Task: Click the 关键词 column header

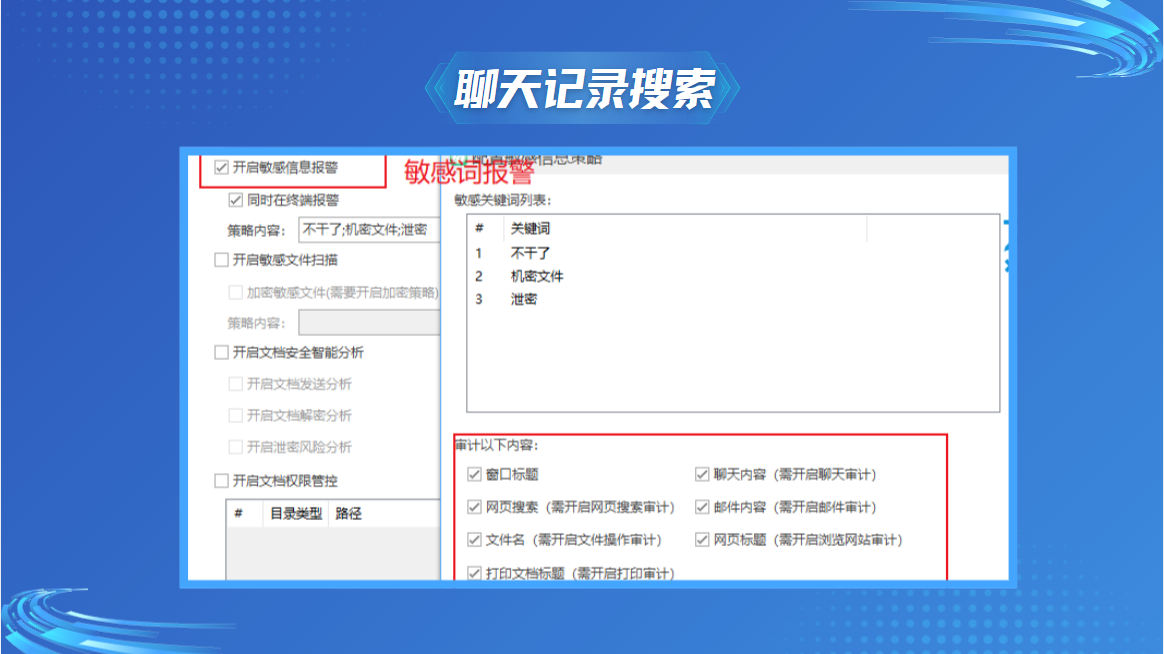Action: coord(684,229)
